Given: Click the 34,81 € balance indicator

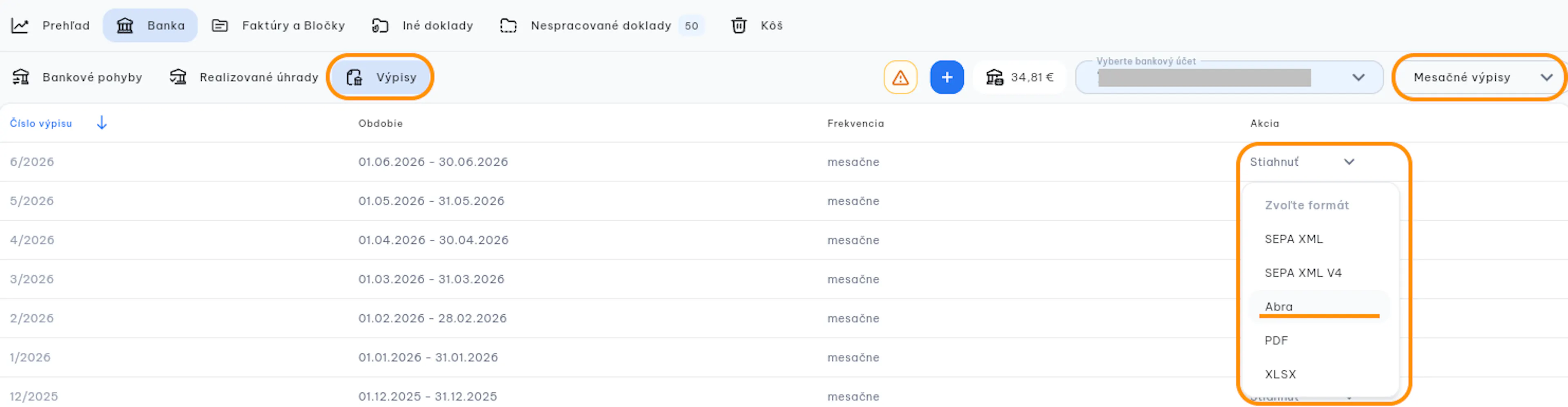Looking at the screenshot, I should (x=1020, y=77).
